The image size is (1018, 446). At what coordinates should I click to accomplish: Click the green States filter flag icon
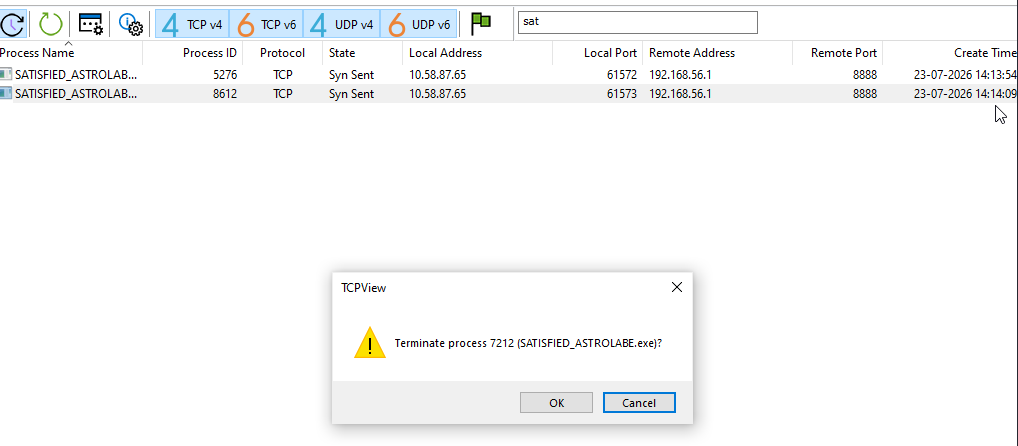[x=480, y=24]
